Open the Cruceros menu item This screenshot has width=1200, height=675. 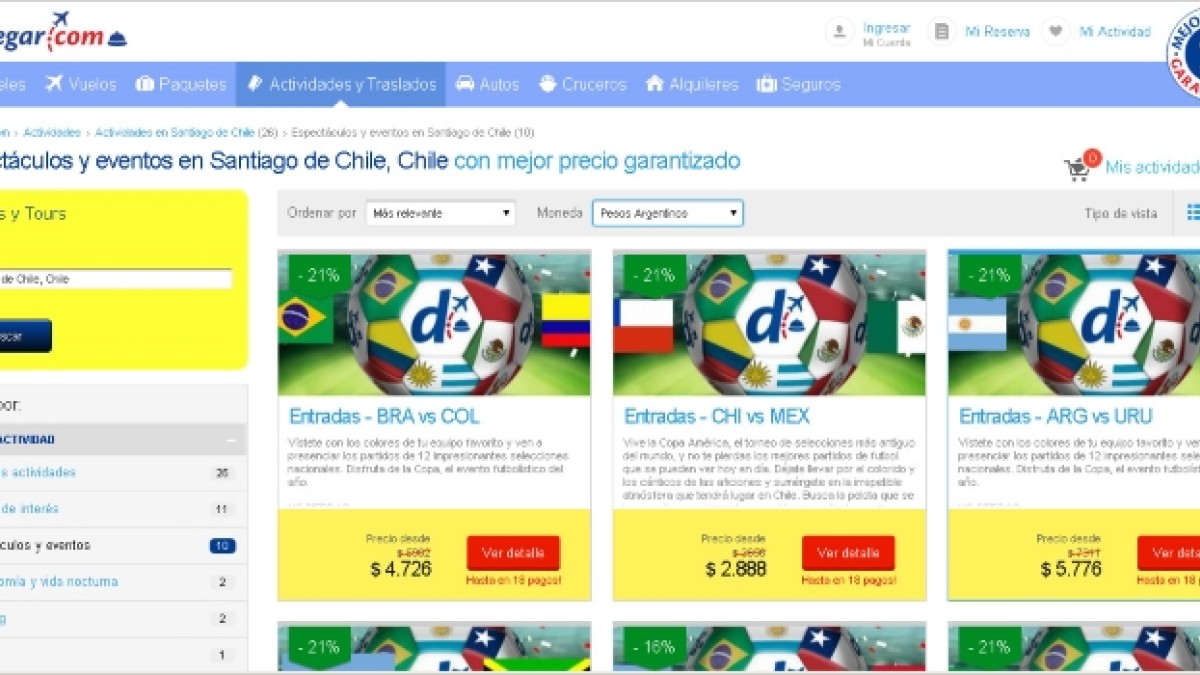pos(583,84)
